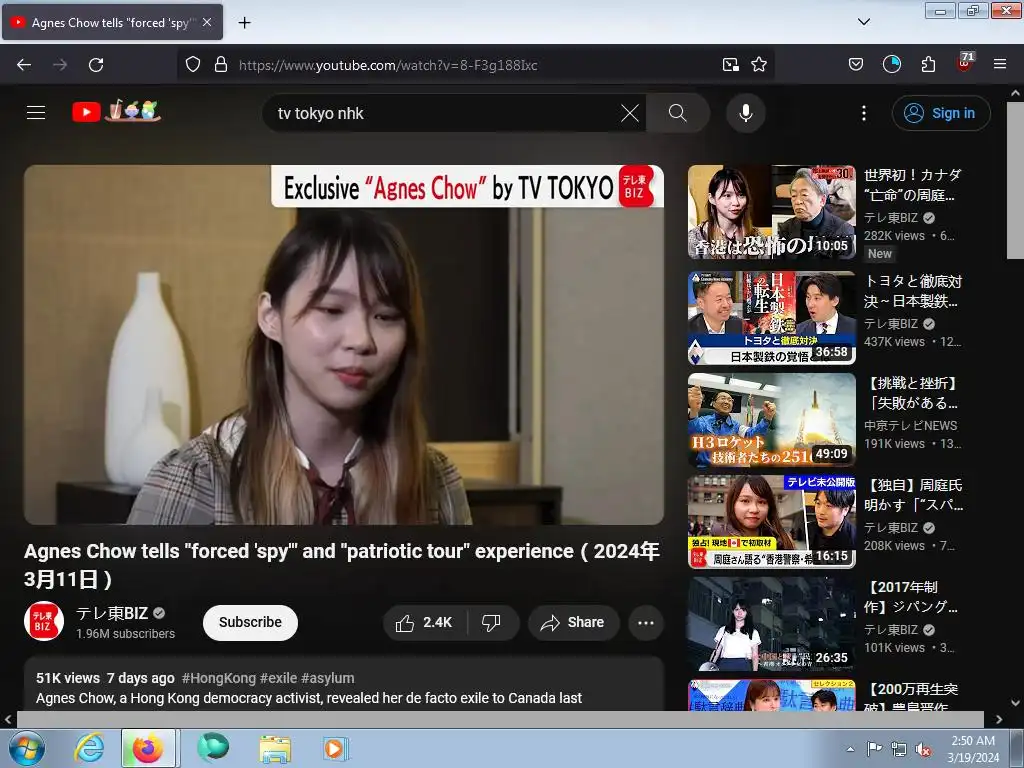This screenshot has height=768, width=1024.
Task: Close the Agnes Chow YouTube tab
Action: [x=207, y=22]
